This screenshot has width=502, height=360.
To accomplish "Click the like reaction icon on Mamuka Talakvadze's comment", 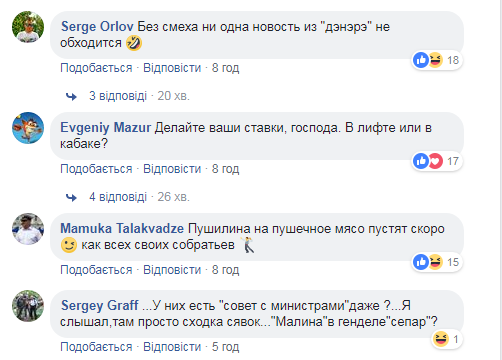I will pos(421,262).
